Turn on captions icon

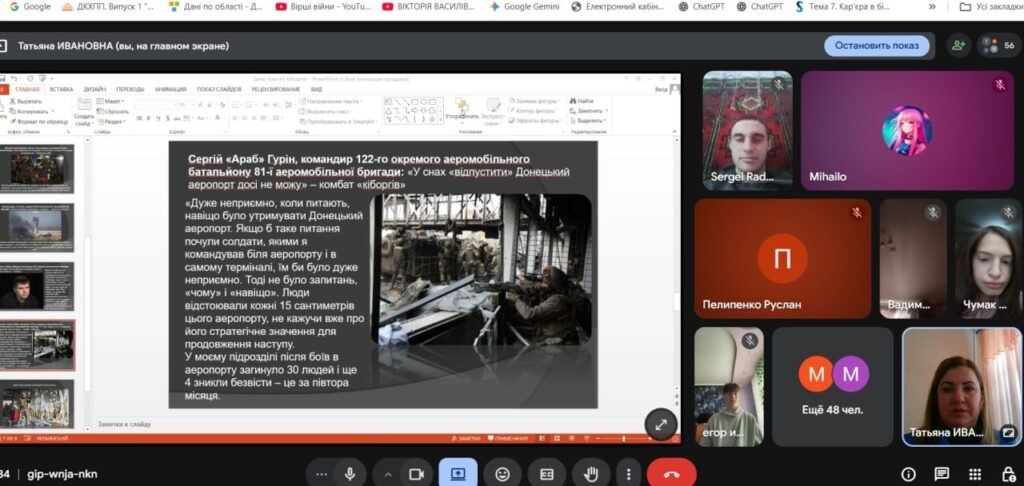pyautogui.click(x=547, y=473)
